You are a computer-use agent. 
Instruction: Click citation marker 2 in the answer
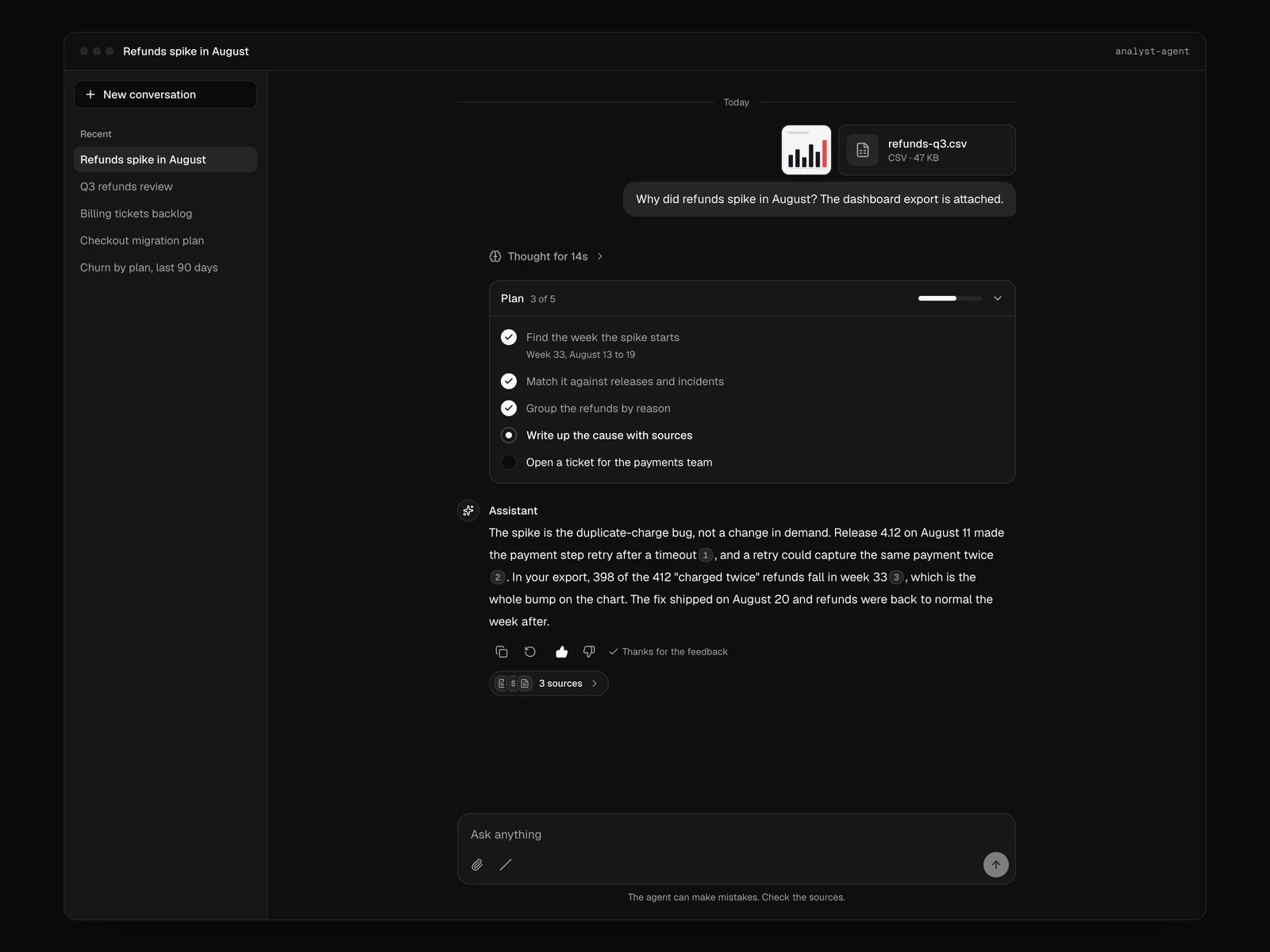(x=498, y=578)
